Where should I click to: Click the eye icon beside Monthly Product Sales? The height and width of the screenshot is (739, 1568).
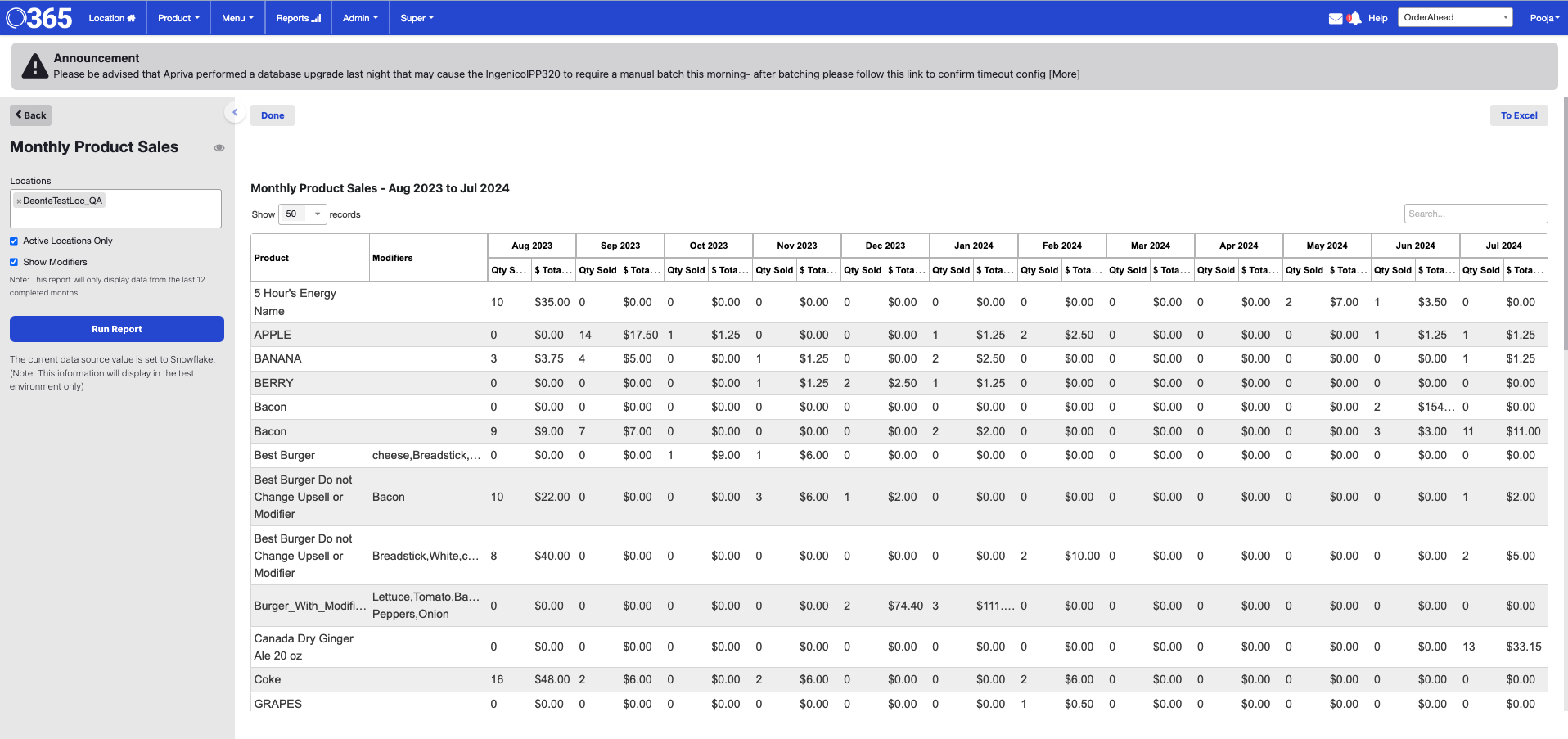(x=219, y=148)
